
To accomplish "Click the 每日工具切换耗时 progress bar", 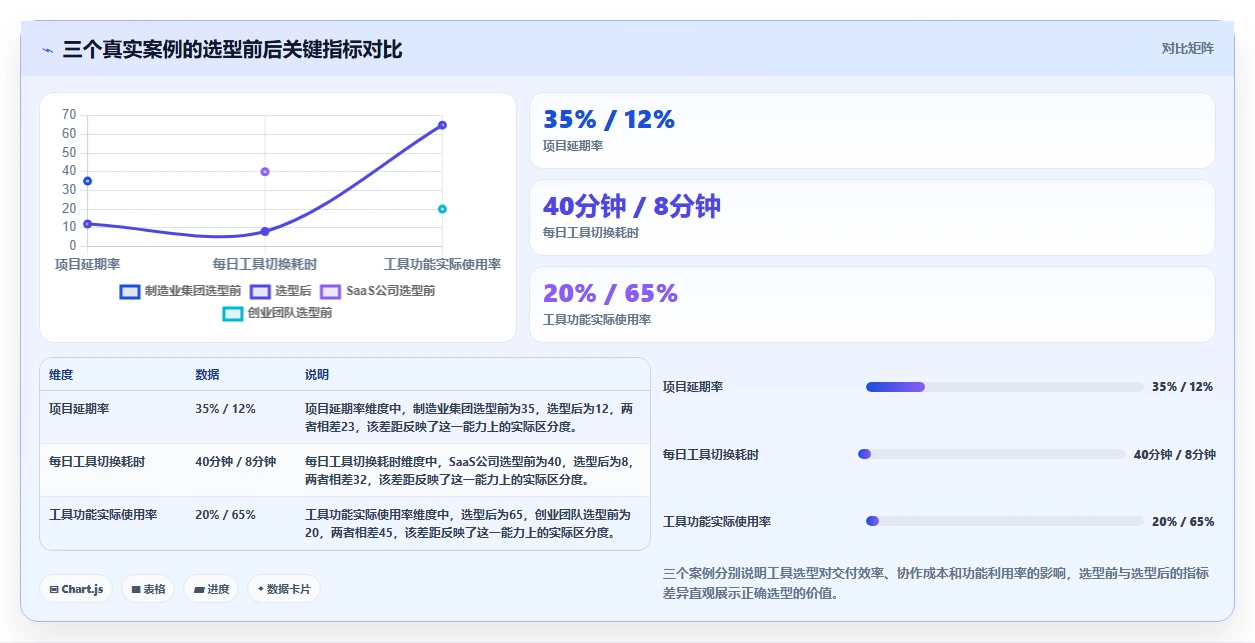I will [x=992, y=454].
